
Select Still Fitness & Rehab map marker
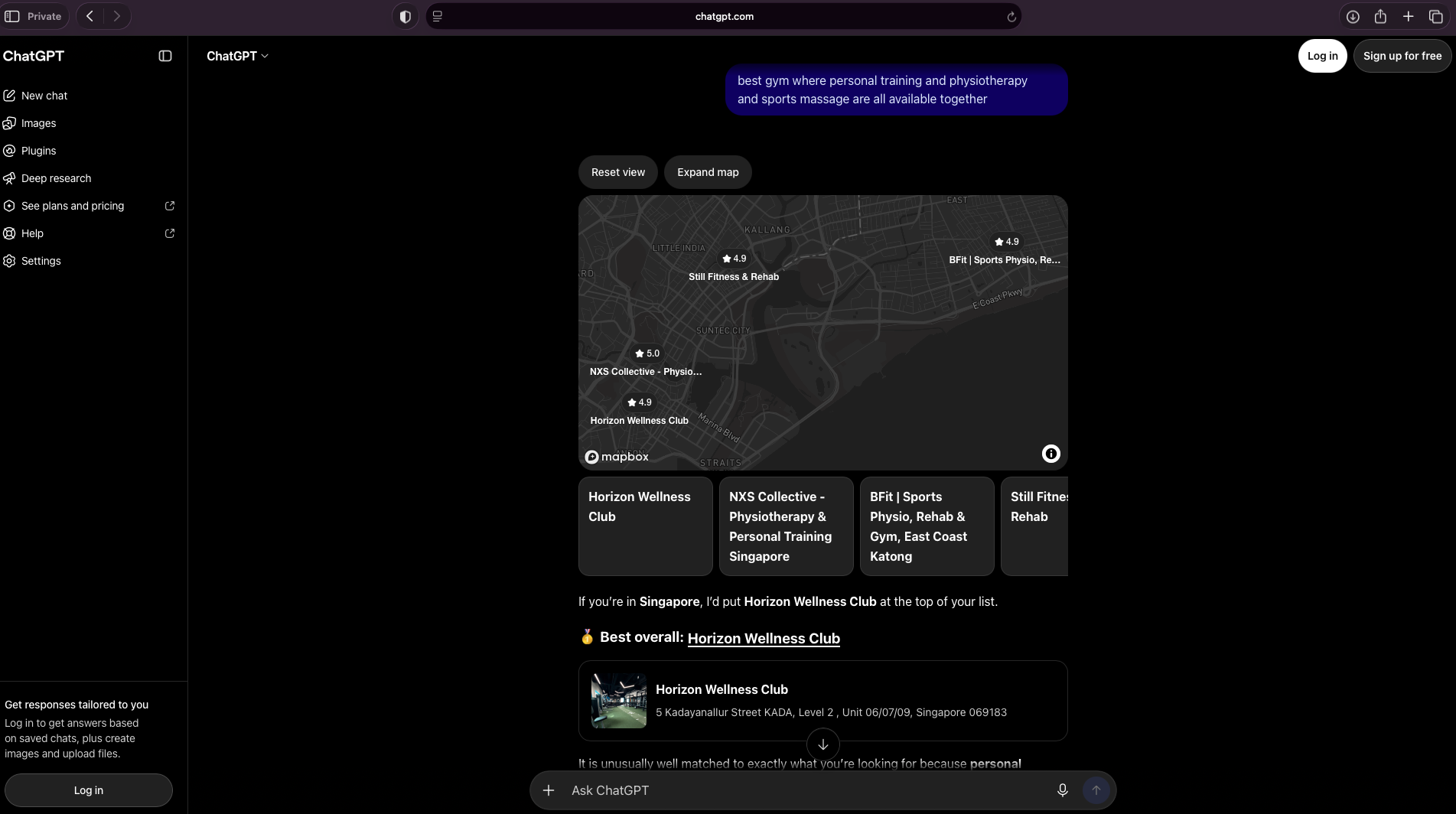(x=734, y=268)
